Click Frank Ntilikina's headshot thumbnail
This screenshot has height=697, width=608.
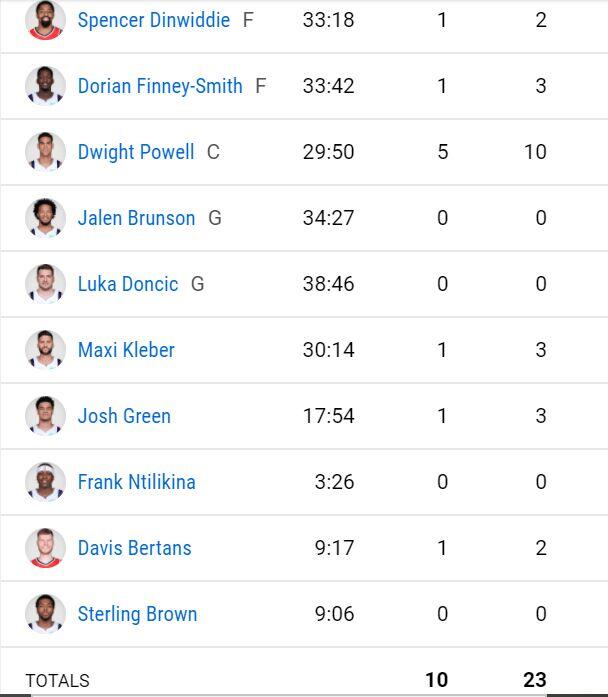tap(45, 482)
